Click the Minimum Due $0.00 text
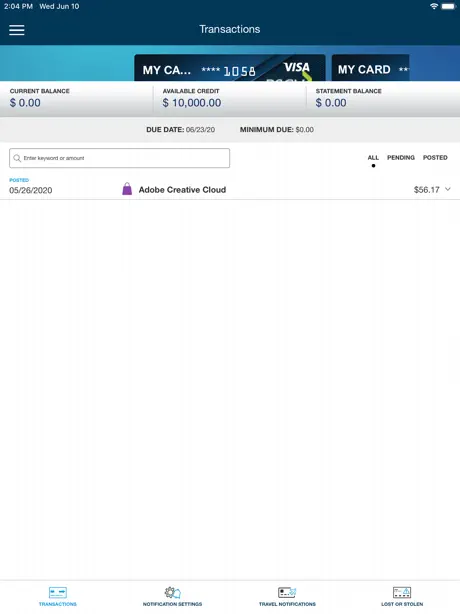This screenshot has height=614, width=460. pyautogui.click(x=277, y=130)
